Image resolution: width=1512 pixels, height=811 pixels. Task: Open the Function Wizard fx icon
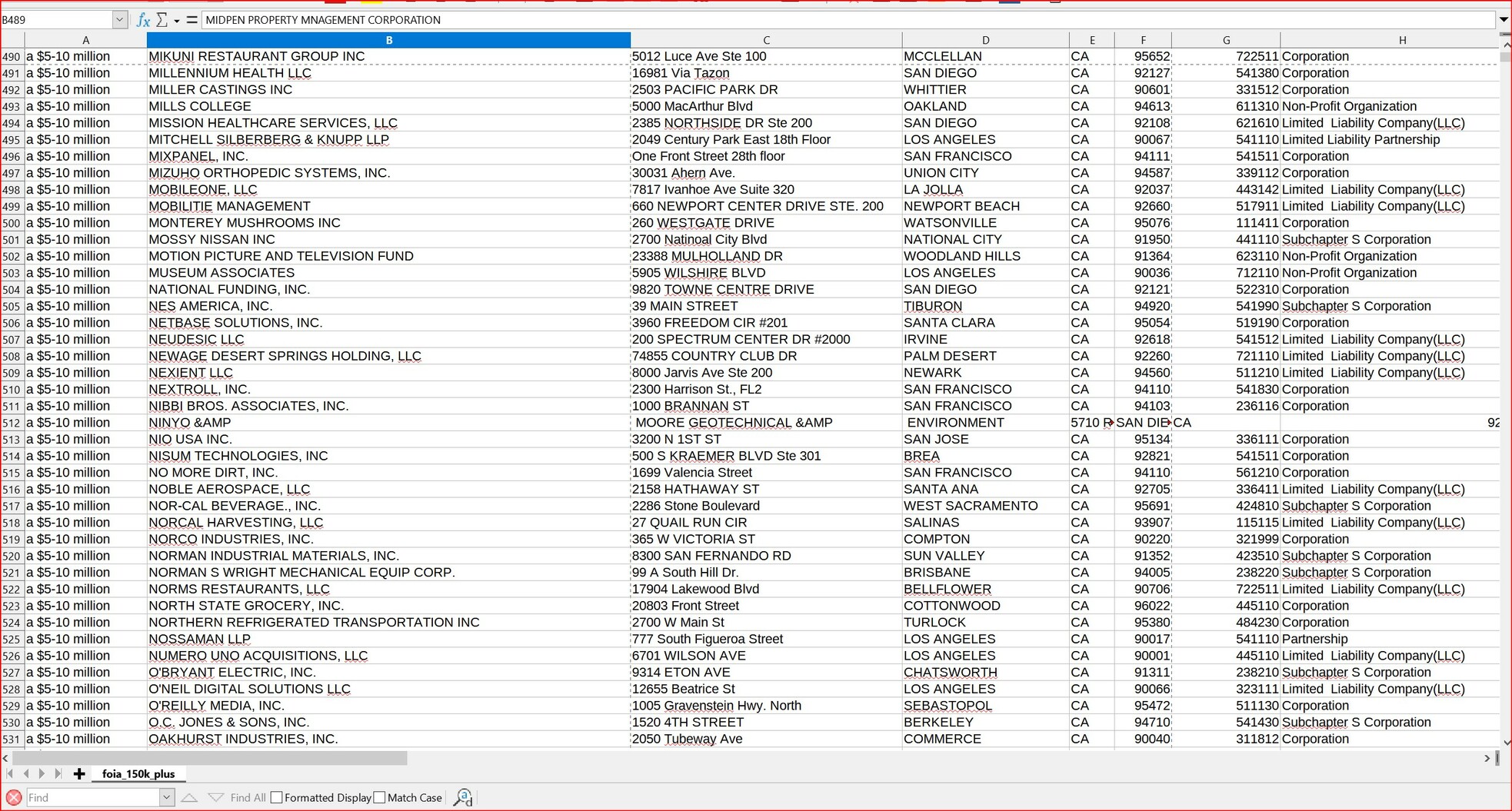pyautogui.click(x=142, y=20)
